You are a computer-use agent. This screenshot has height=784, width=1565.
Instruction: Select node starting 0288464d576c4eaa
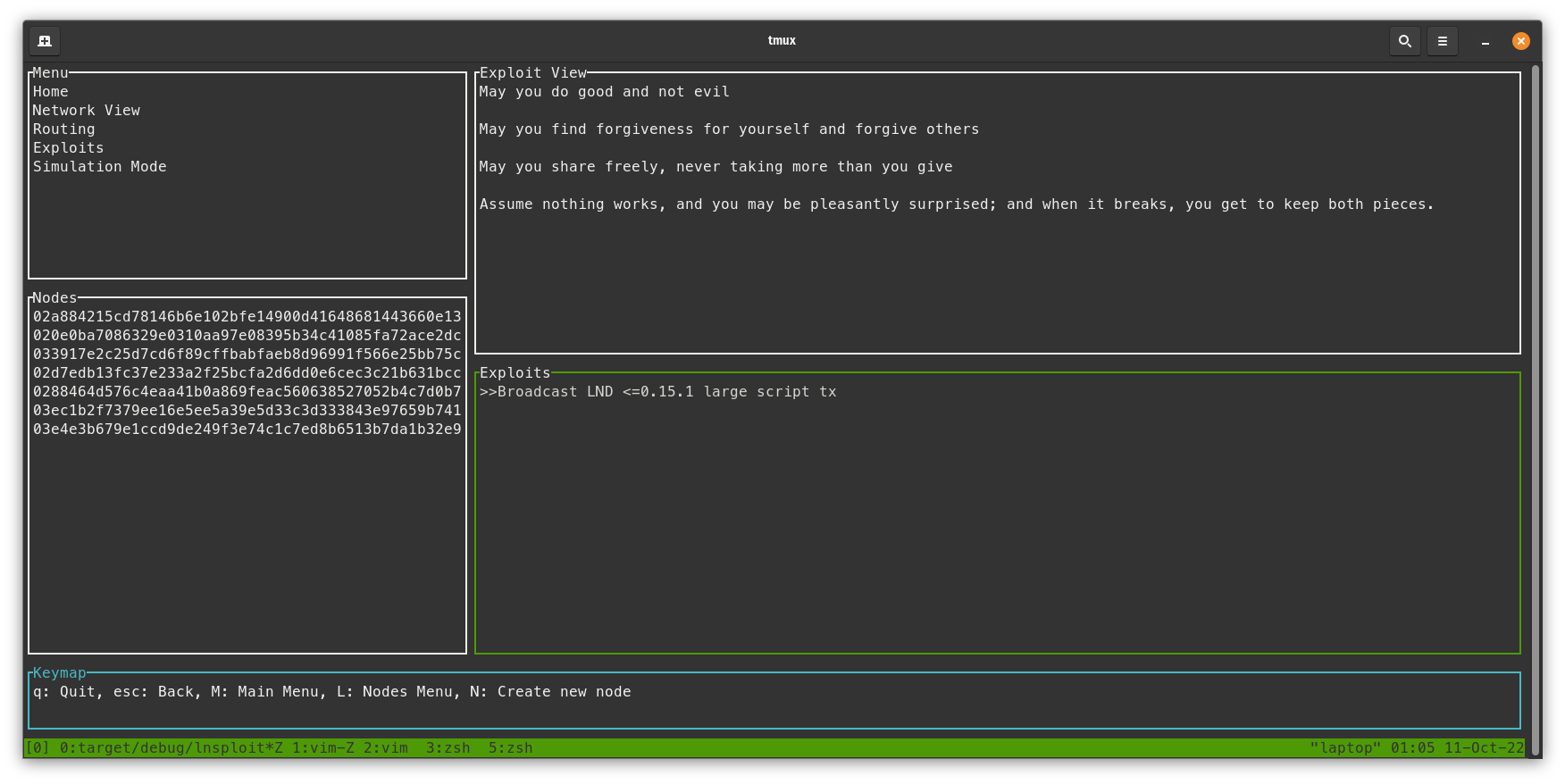tap(247, 392)
